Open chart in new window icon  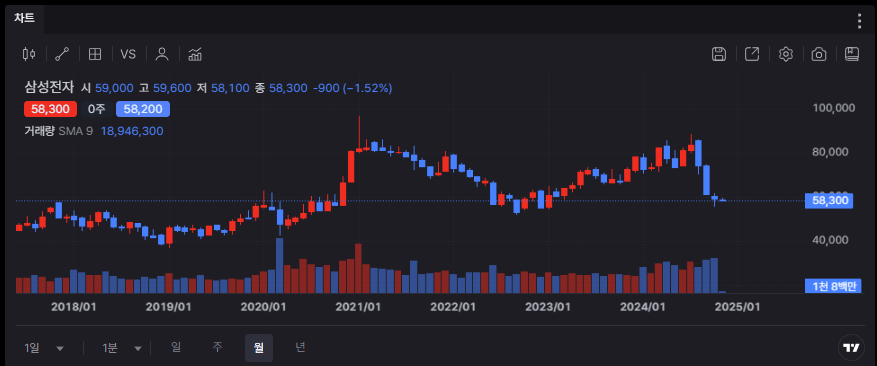752,54
